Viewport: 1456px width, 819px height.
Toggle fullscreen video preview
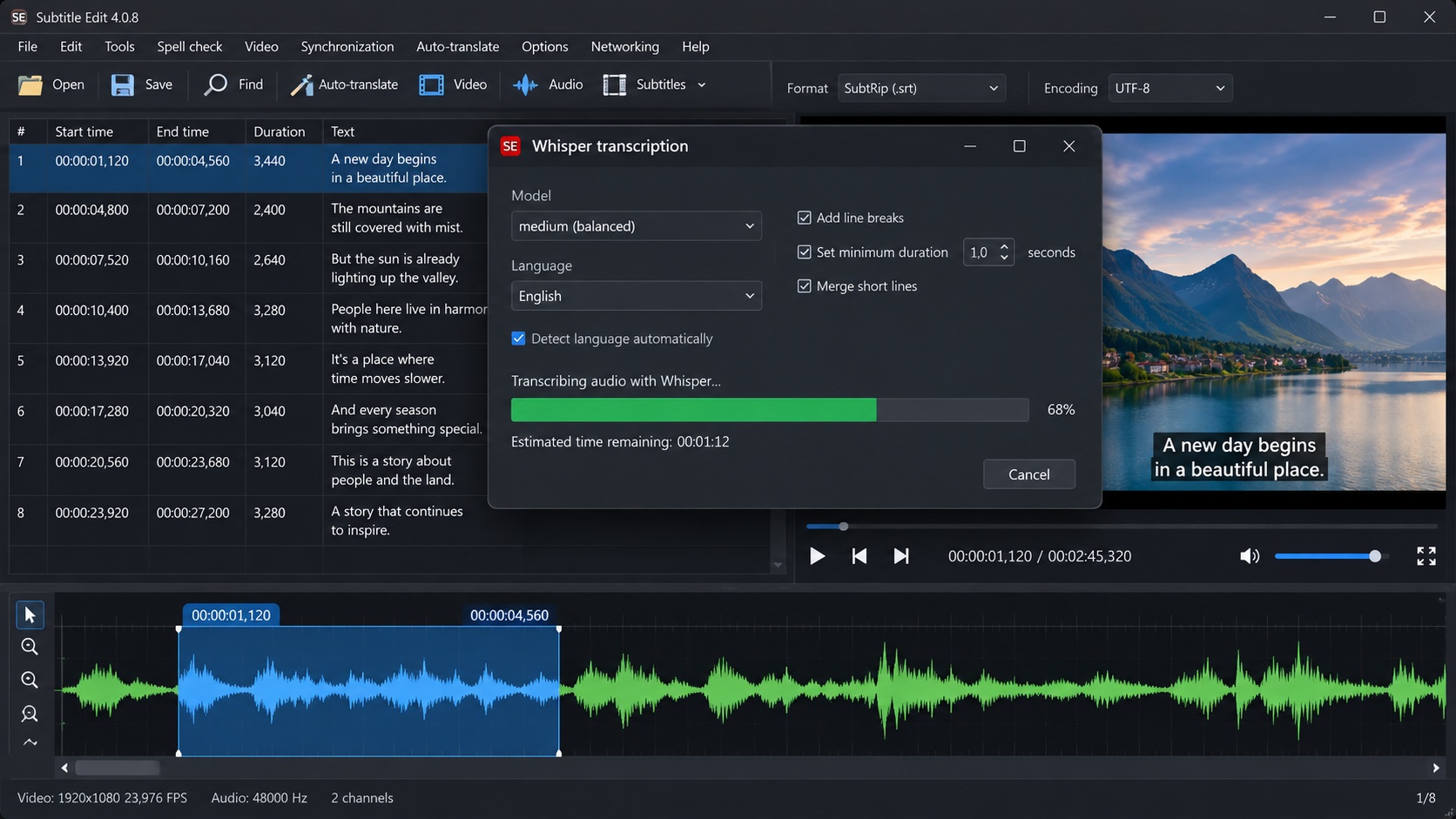[1426, 556]
